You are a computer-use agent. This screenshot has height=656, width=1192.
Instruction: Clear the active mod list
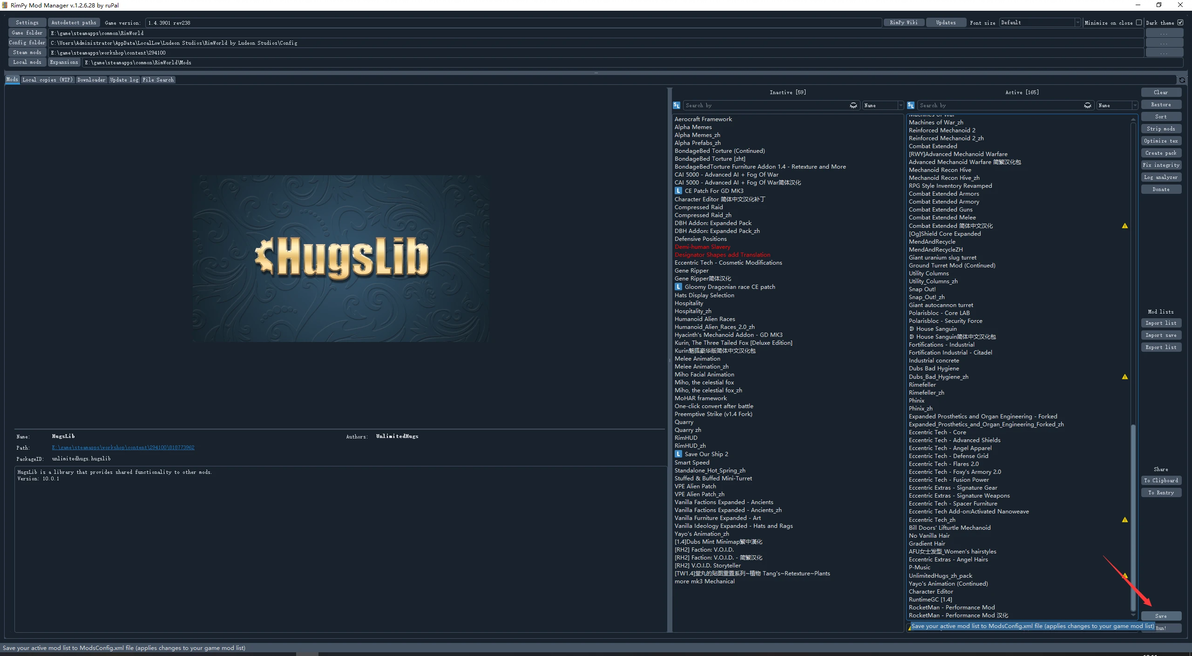point(1161,92)
